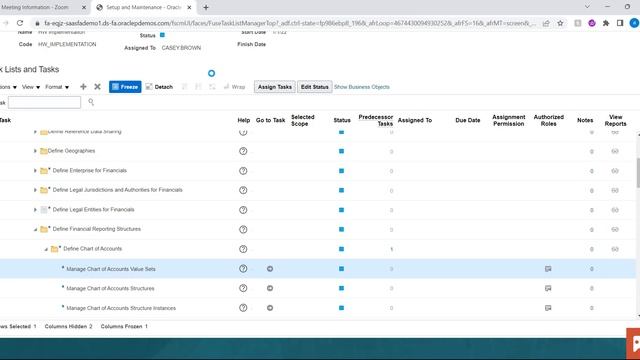Viewport: 640px width, 360px height.
Task: Expand Define Legal Entities for Financials
Action: coord(35,210)
